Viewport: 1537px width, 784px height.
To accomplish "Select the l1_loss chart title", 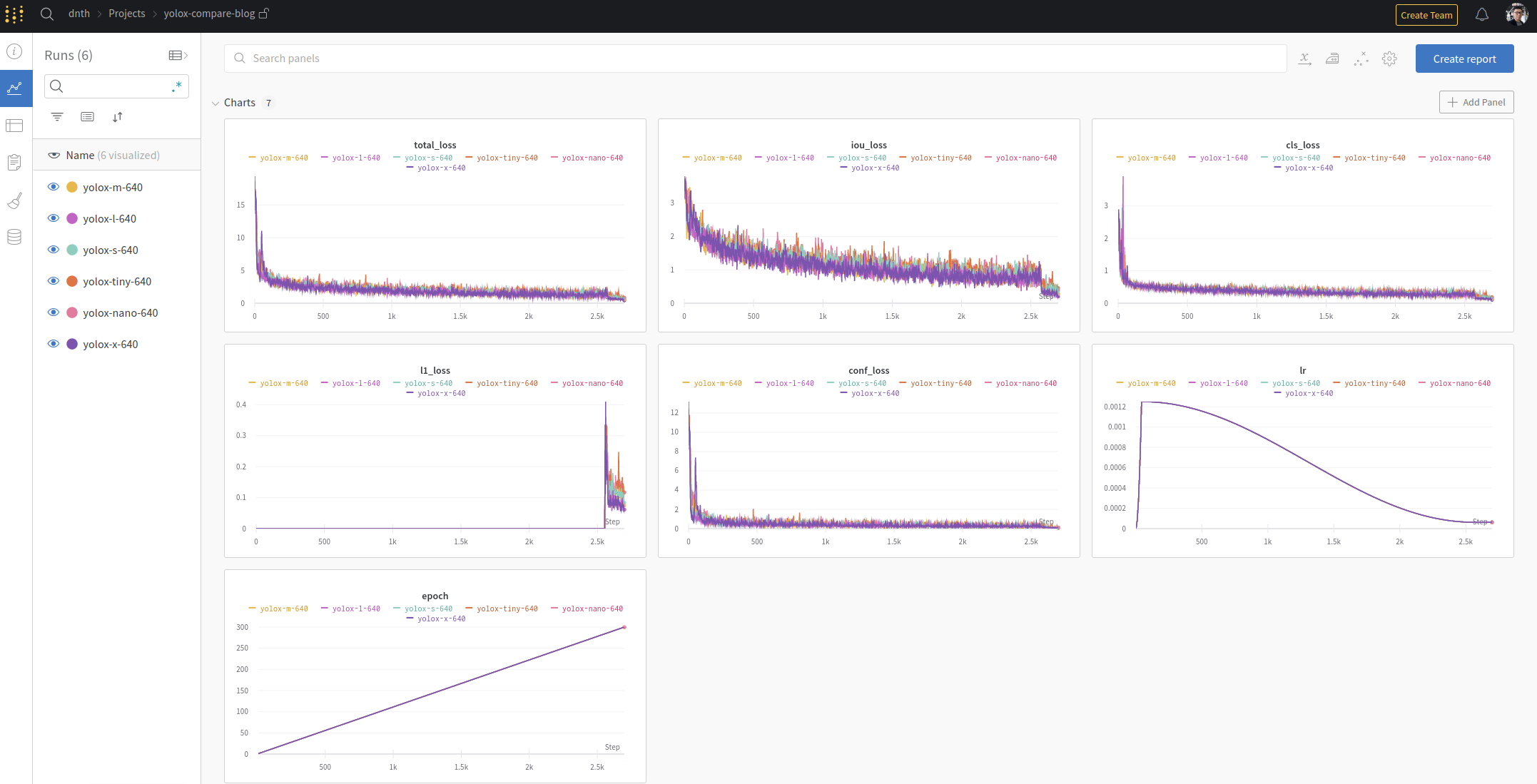I will [x=435, y=370].
